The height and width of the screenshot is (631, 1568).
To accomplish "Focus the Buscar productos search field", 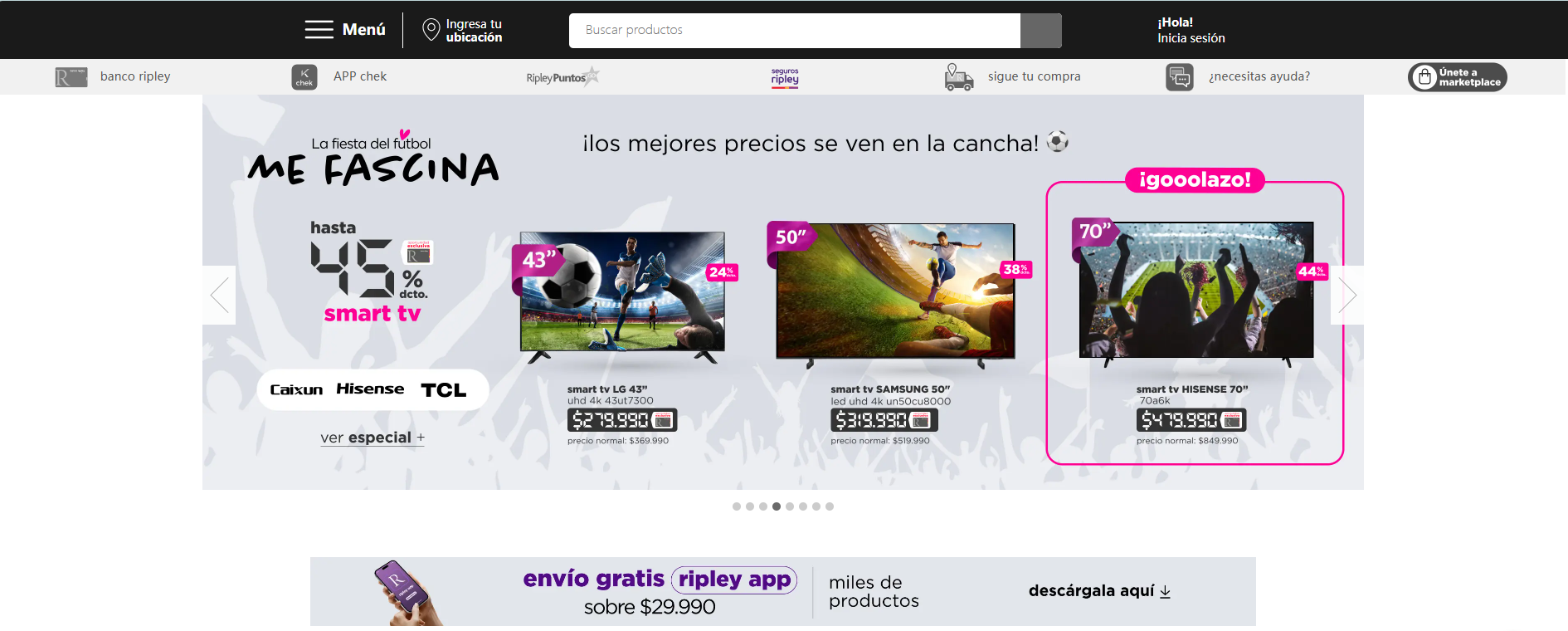I will [795, 31].
